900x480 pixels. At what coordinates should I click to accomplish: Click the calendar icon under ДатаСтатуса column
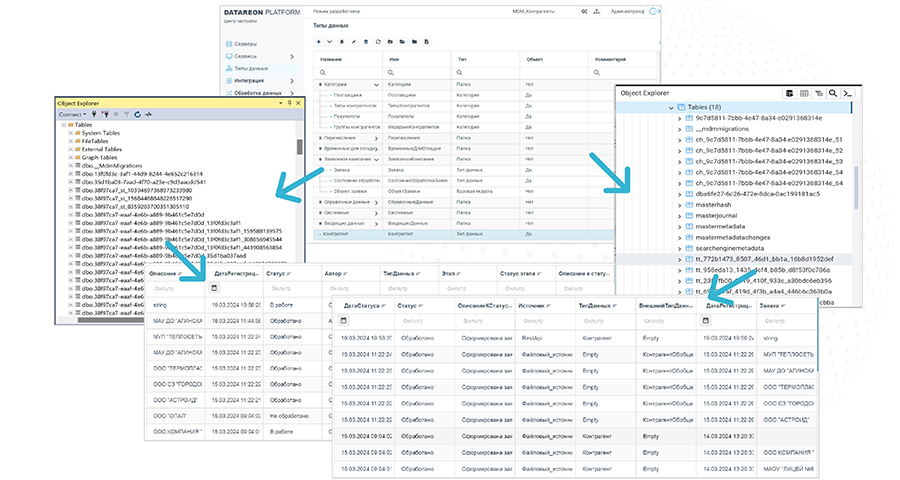point(344,320)
